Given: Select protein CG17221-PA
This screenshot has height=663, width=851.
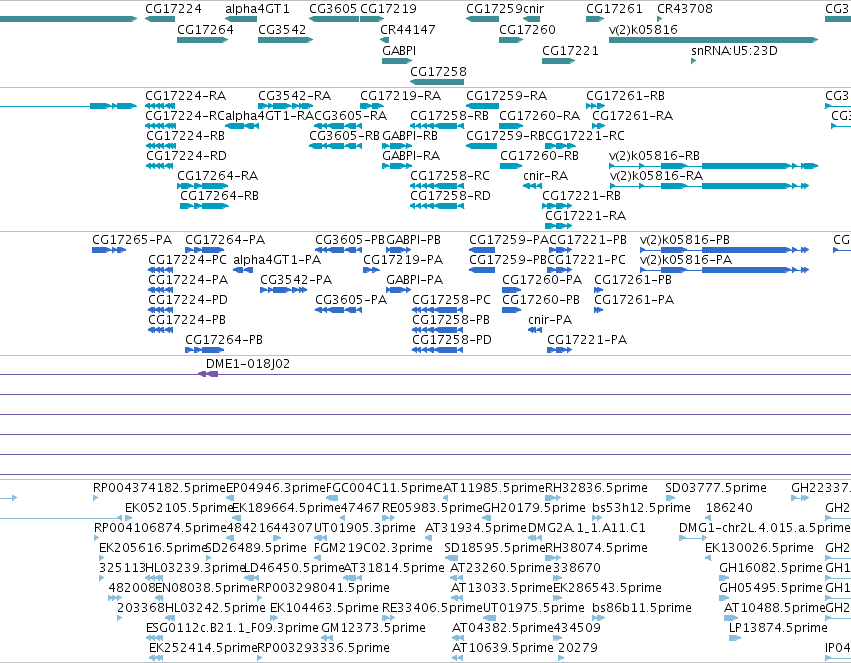Looking at the screenshot, I should pos(560,350).
